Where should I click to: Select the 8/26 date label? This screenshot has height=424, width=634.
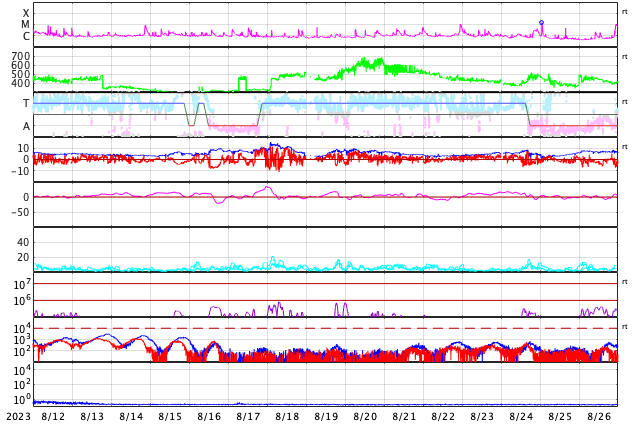pos(599,416)
